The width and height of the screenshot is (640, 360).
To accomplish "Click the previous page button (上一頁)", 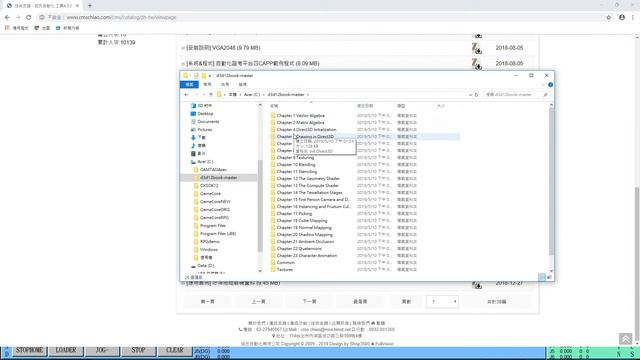I will [x=258, y=302].
